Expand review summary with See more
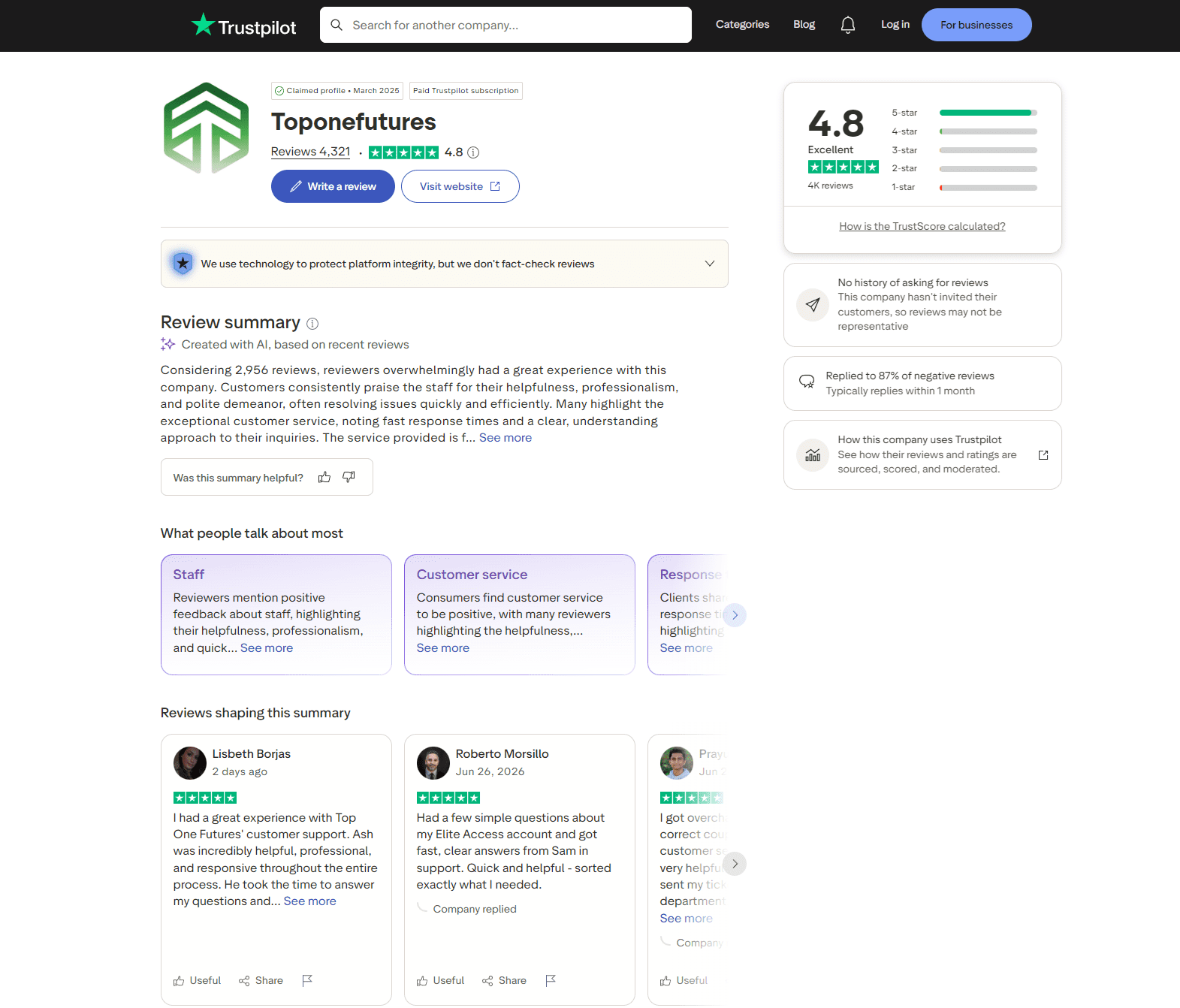The height and width of the screenshot is (1008, 1180). pyautogui.click(x=505, y=438)
